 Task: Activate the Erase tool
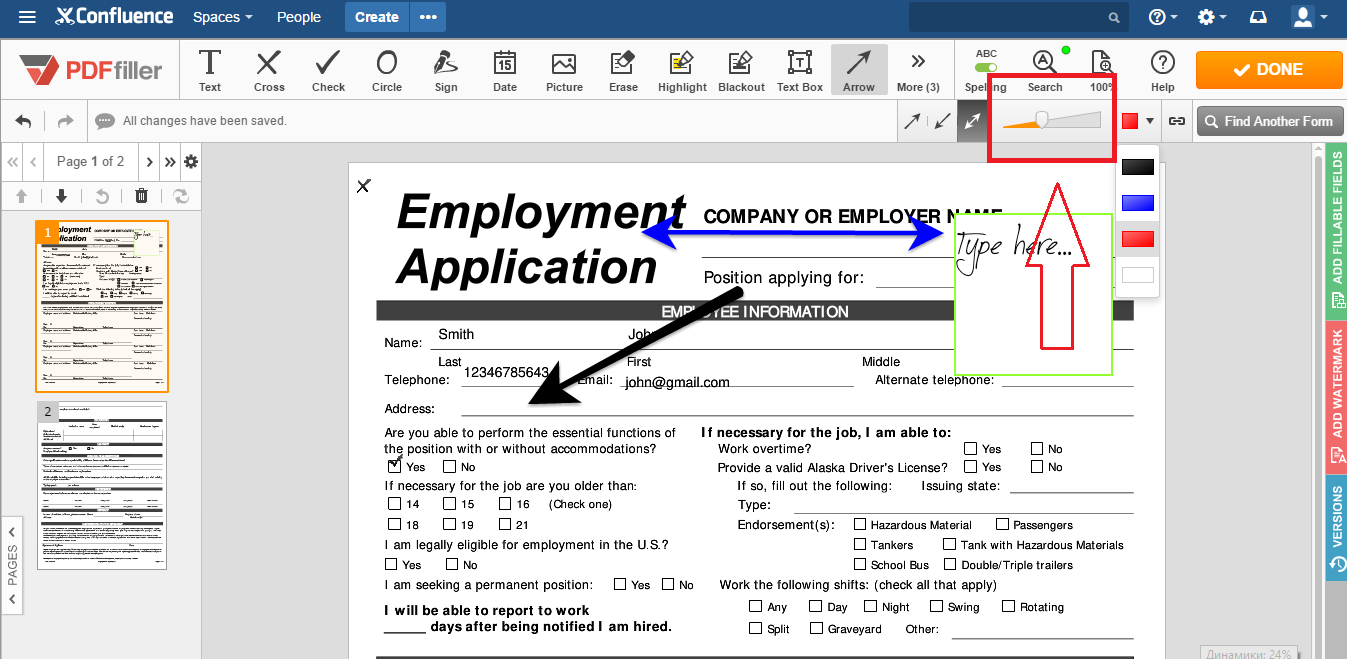(623, 70)
